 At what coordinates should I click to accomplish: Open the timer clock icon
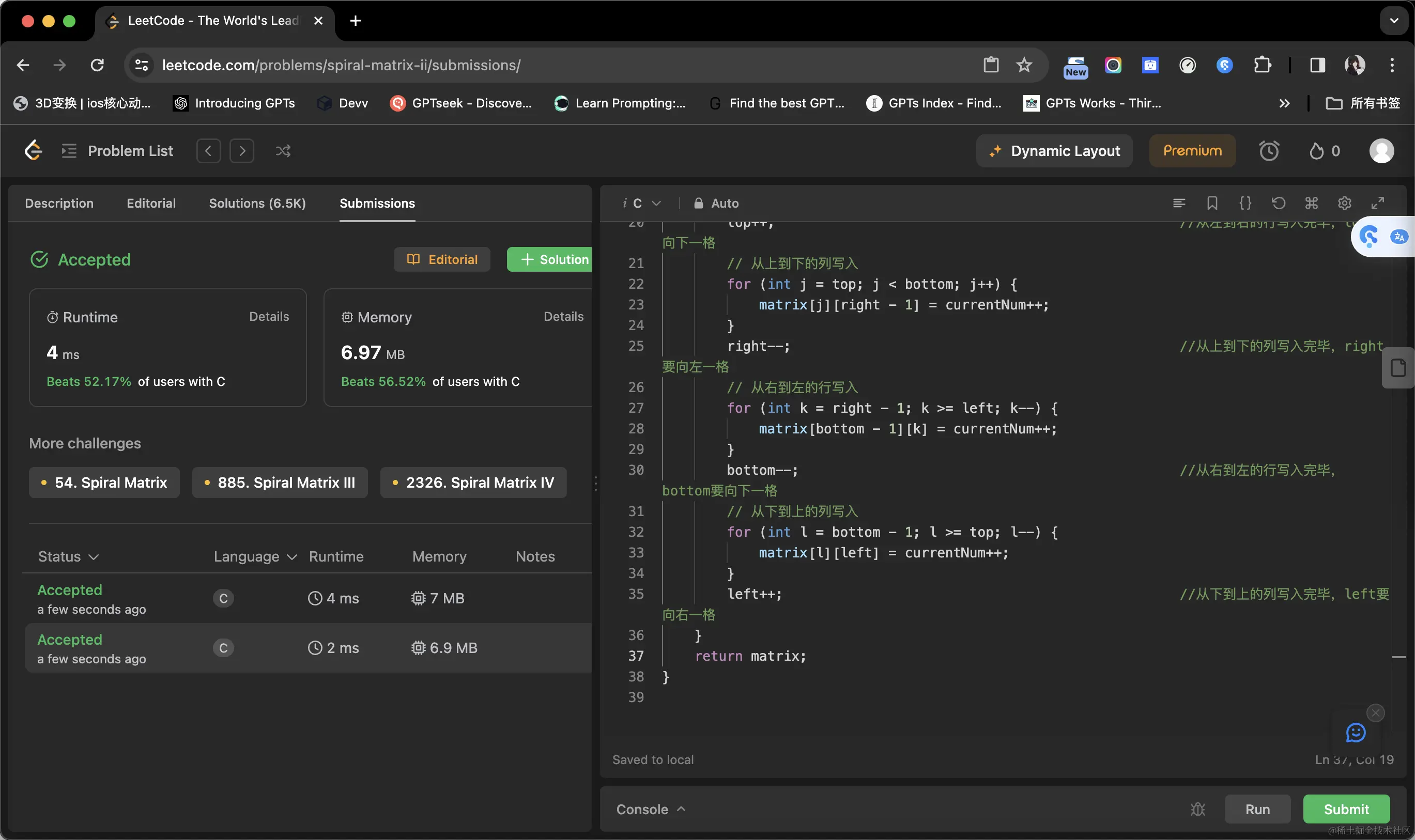click(1268, 151)
